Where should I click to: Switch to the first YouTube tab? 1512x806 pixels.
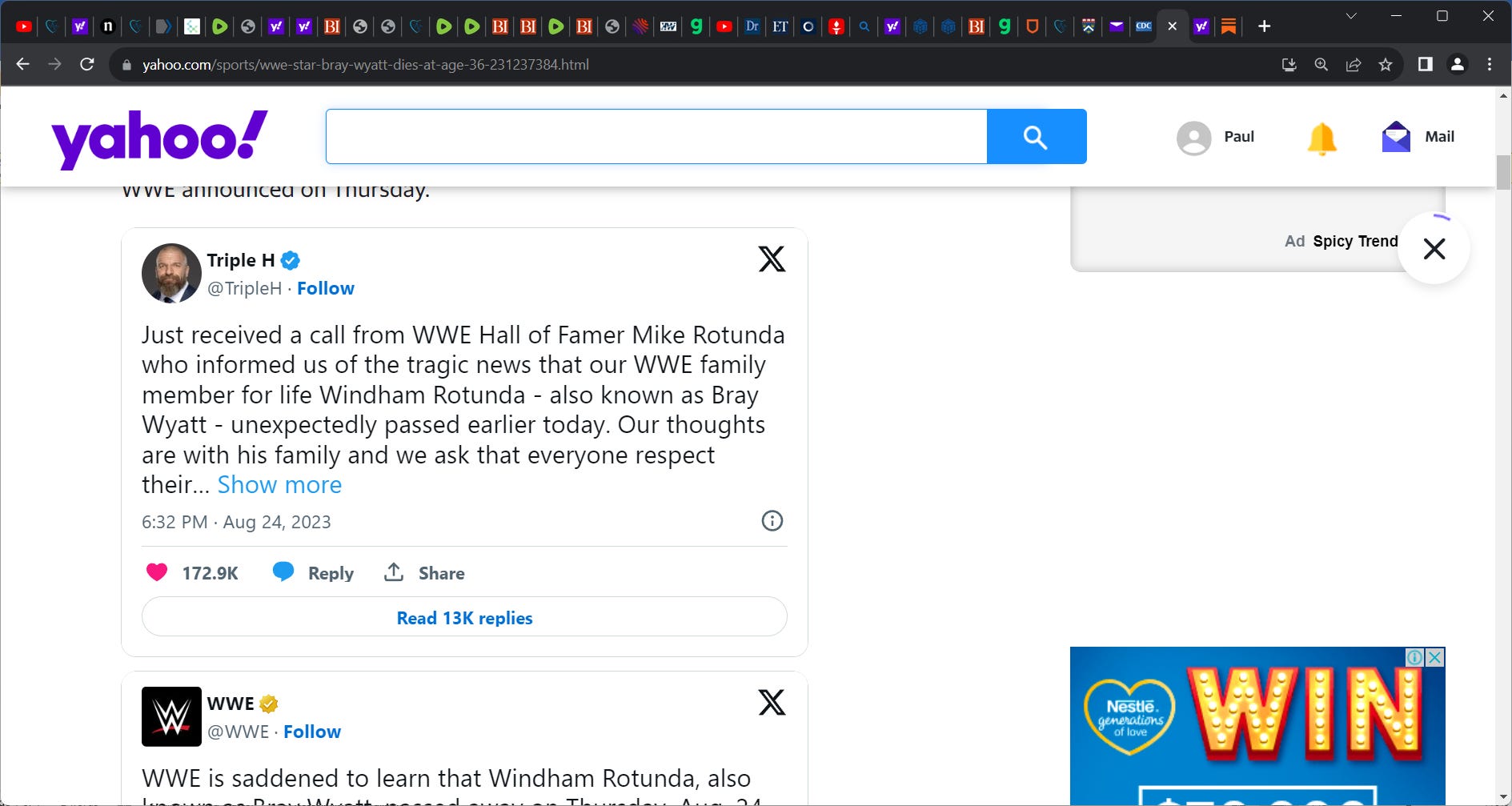pyautogui.click(x=24, y=26)
